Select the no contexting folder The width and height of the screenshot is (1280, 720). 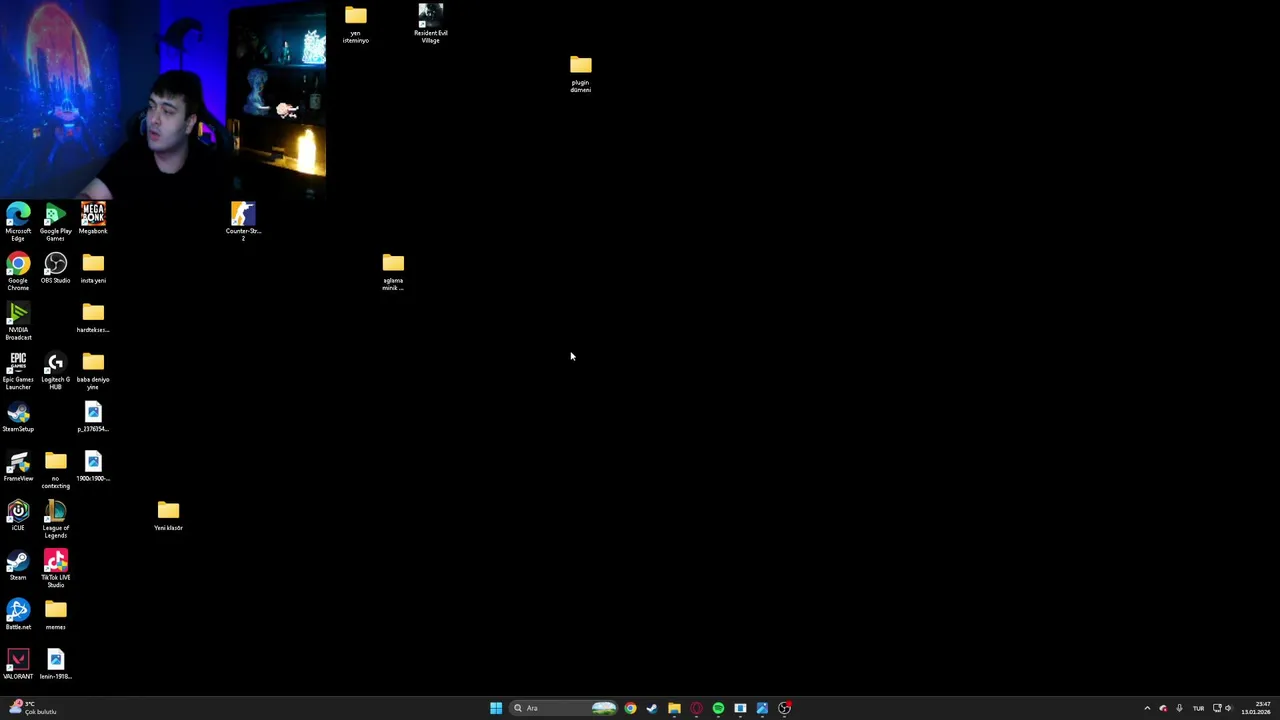[x=56, y=469]
